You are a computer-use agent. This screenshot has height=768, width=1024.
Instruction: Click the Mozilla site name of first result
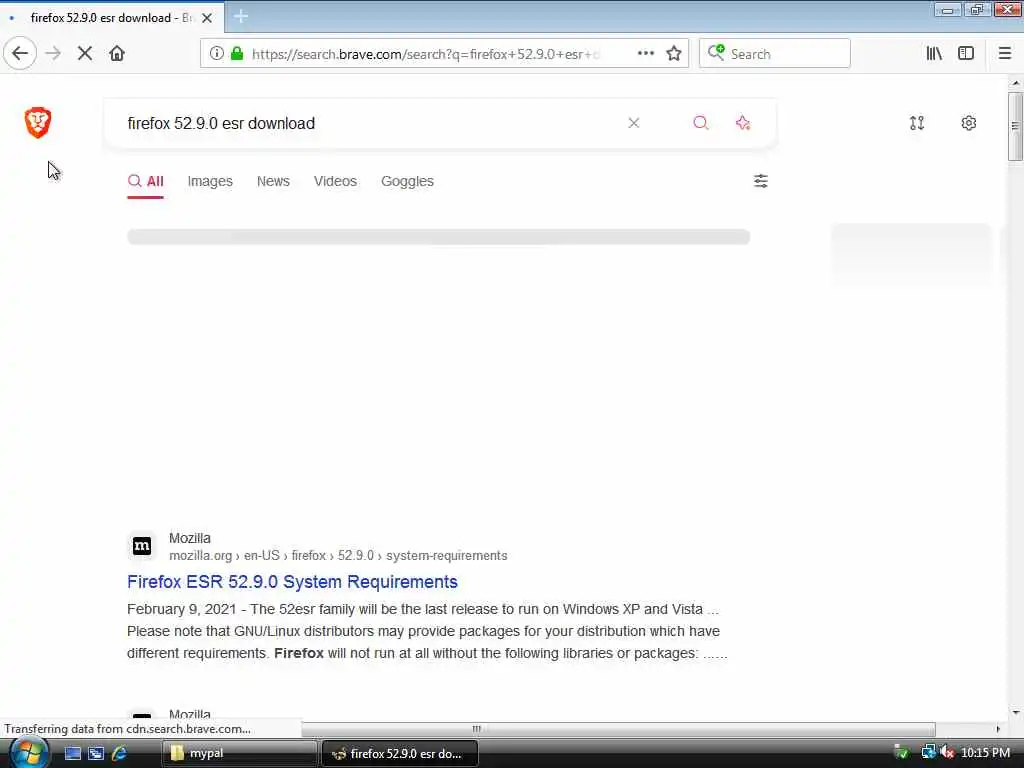pyautogui.click(x=189, y=538)
